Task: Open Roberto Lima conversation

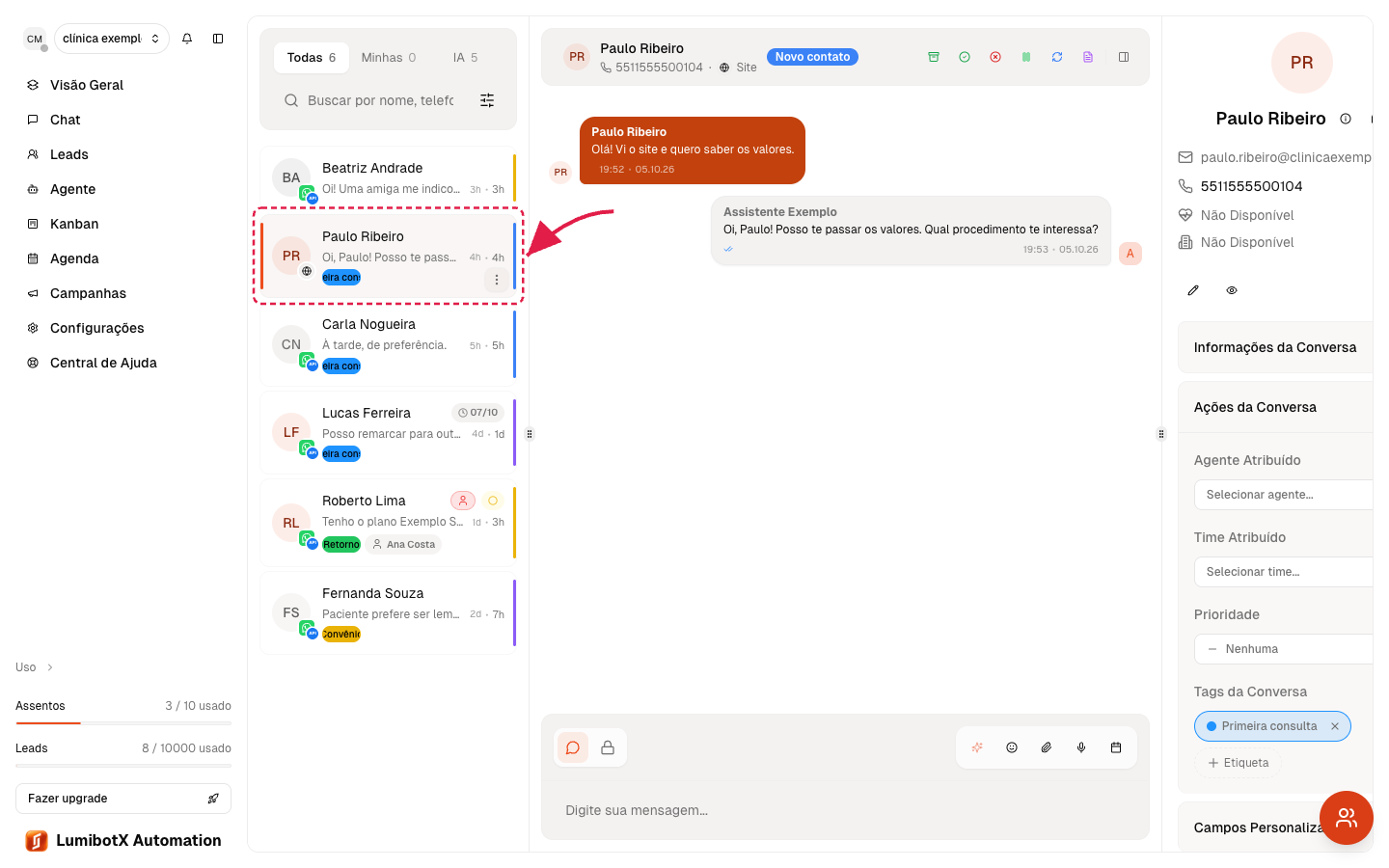Action: tap(388, 523)
